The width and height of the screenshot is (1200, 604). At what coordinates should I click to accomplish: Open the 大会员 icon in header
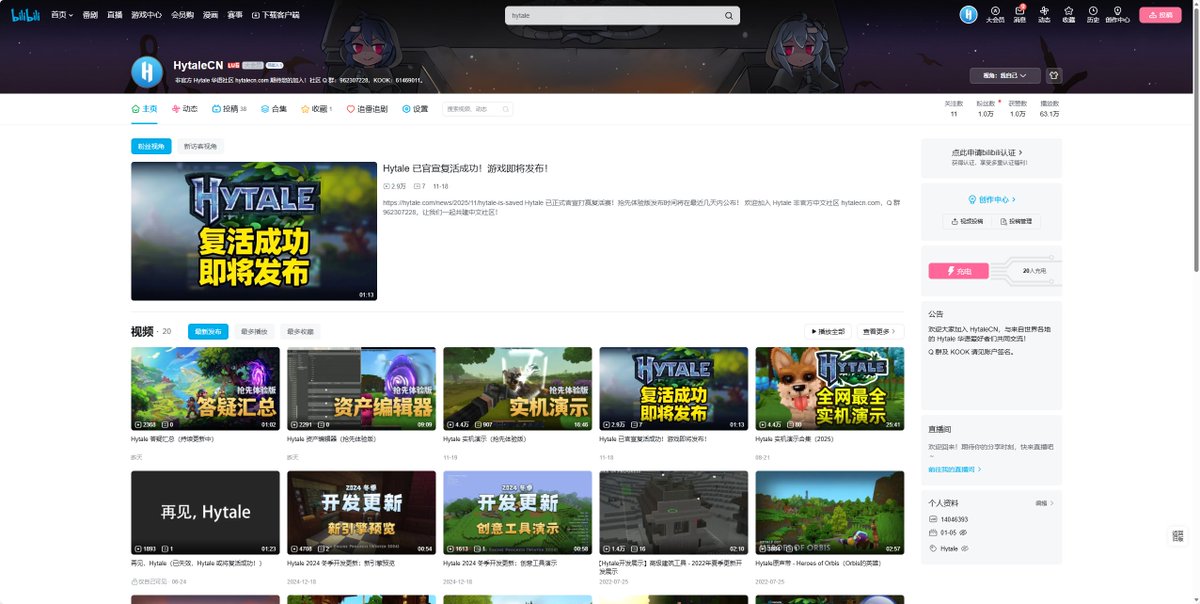995,14
